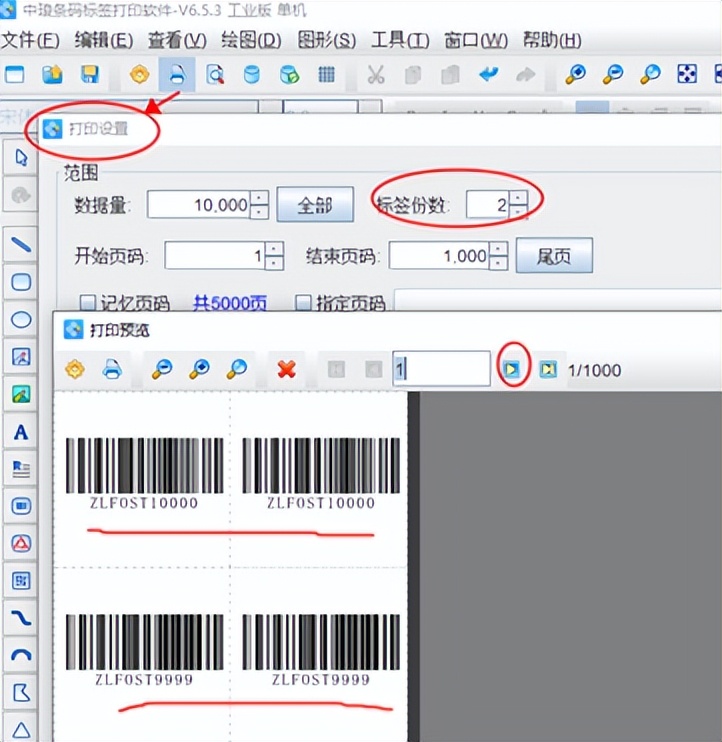Select the Ellipse drawing tool
This screenshot has width=722, height=742.
21,319
